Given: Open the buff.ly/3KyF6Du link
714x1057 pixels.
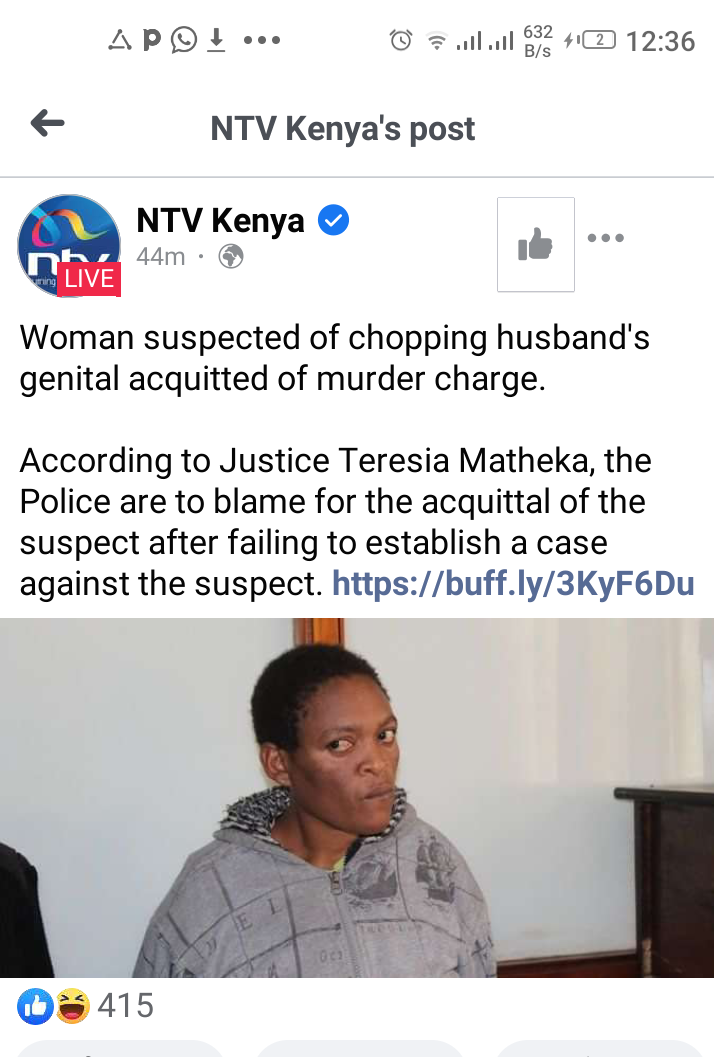Looking at the screenshot, I should pyautogui.click(x=513, y=583).
